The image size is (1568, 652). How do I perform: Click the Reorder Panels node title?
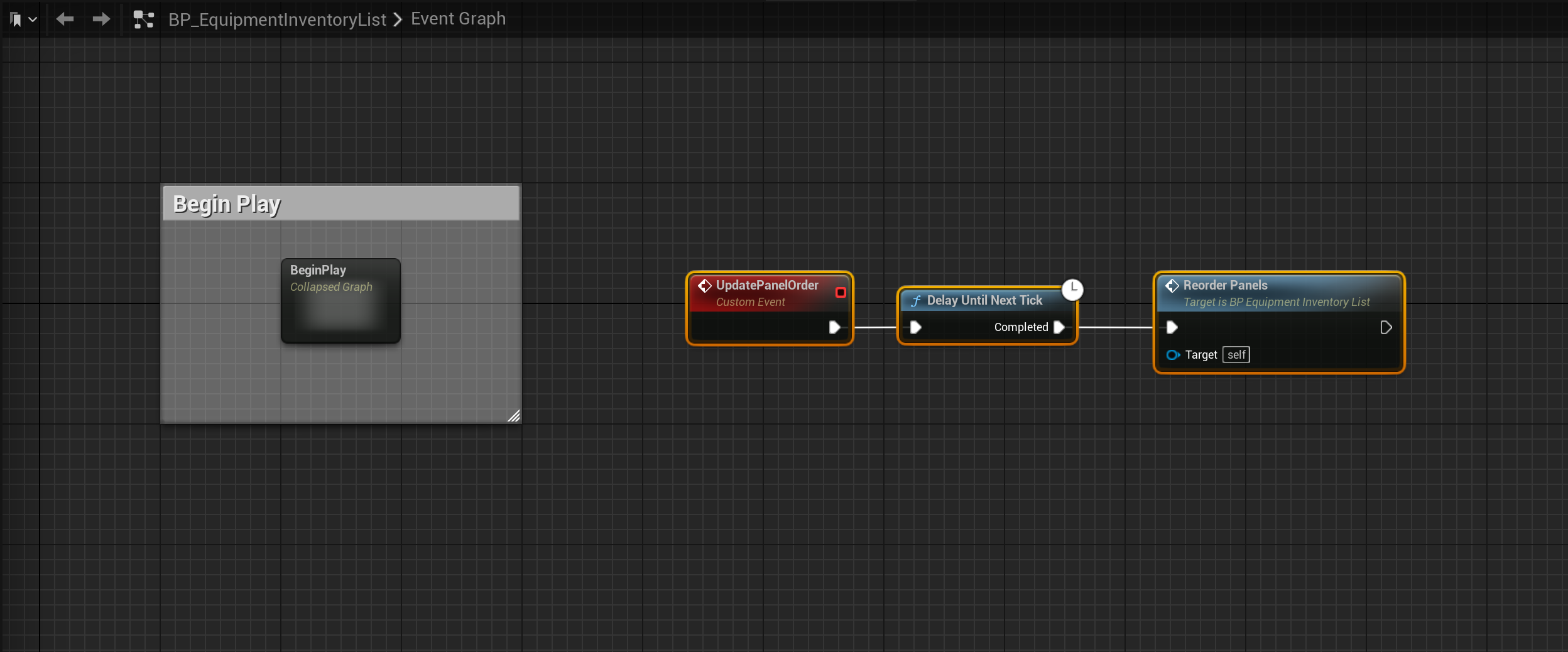coord(1225,285)
